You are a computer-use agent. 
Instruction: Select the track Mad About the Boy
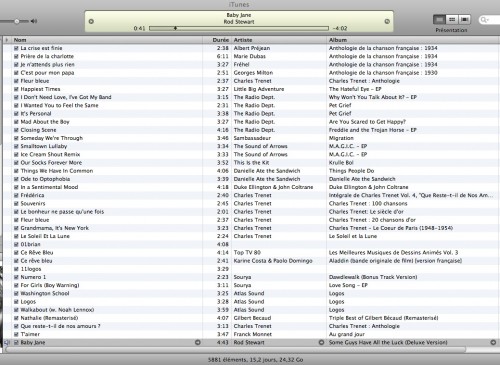point(45,122)
